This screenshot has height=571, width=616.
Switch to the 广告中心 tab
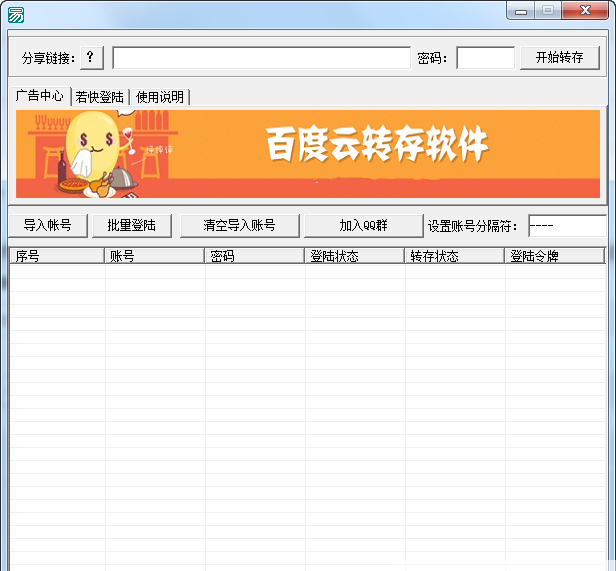pyautogui.click(x=40, y=96)
